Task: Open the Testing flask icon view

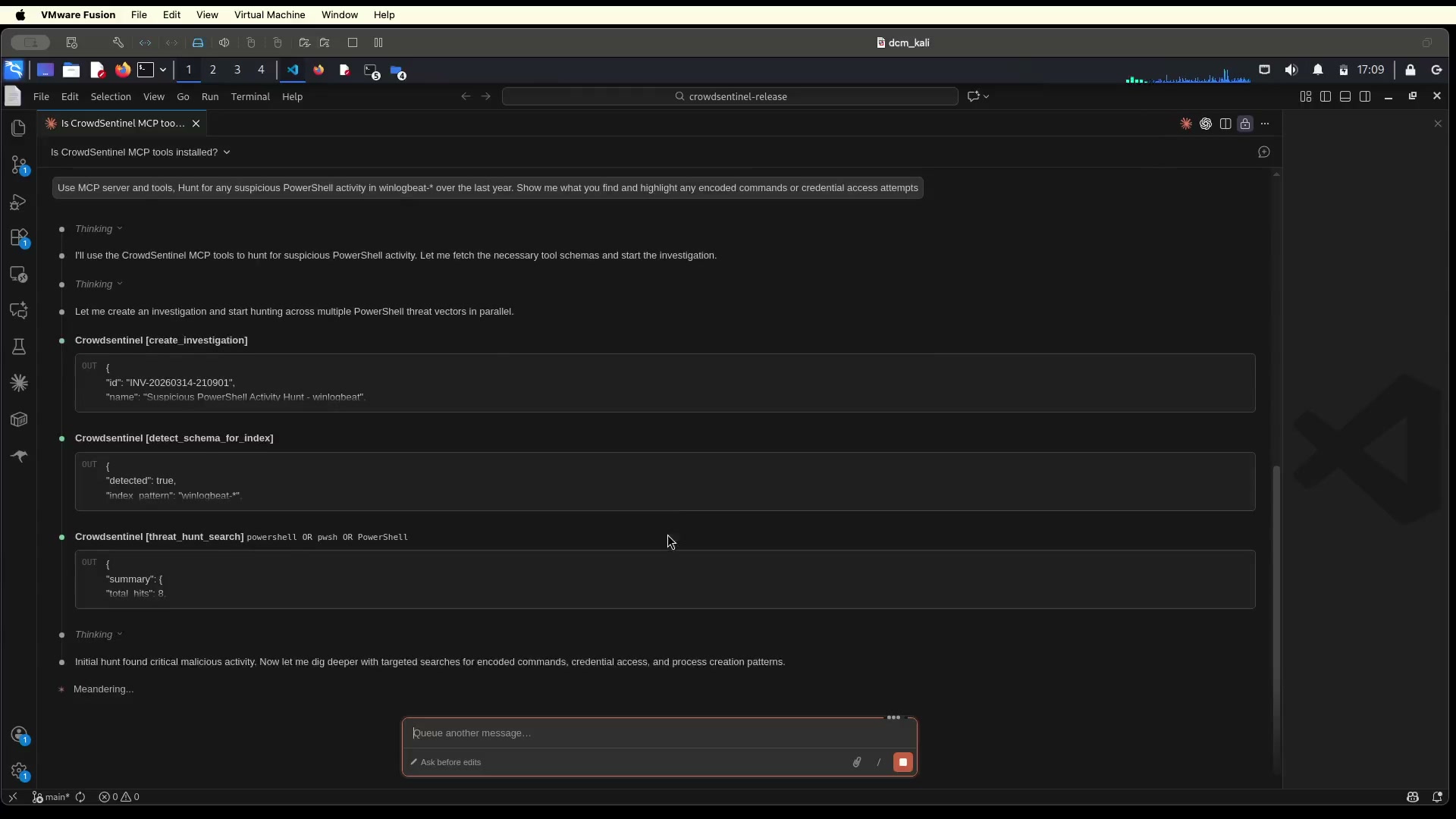Action: [x=19, y=347]
